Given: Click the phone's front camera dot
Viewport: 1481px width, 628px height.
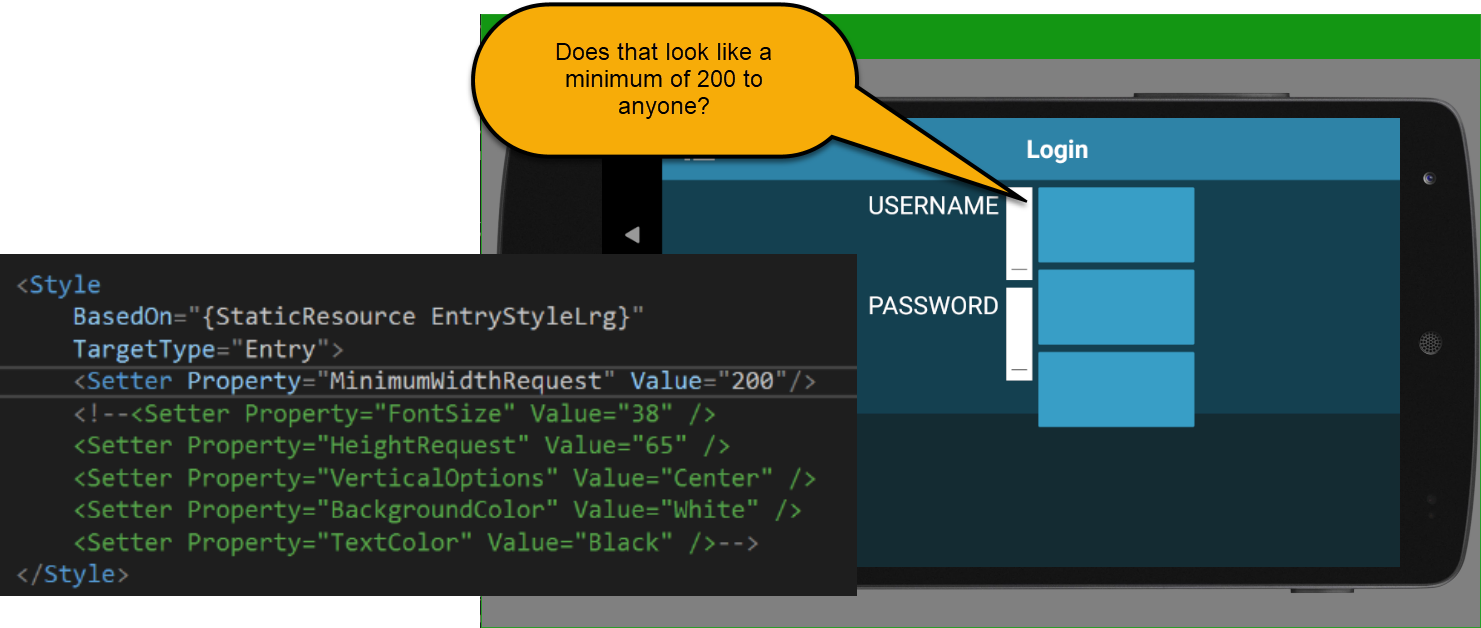Looking at the screenshot, I should pyautogui.click(x=1428, y=178).
